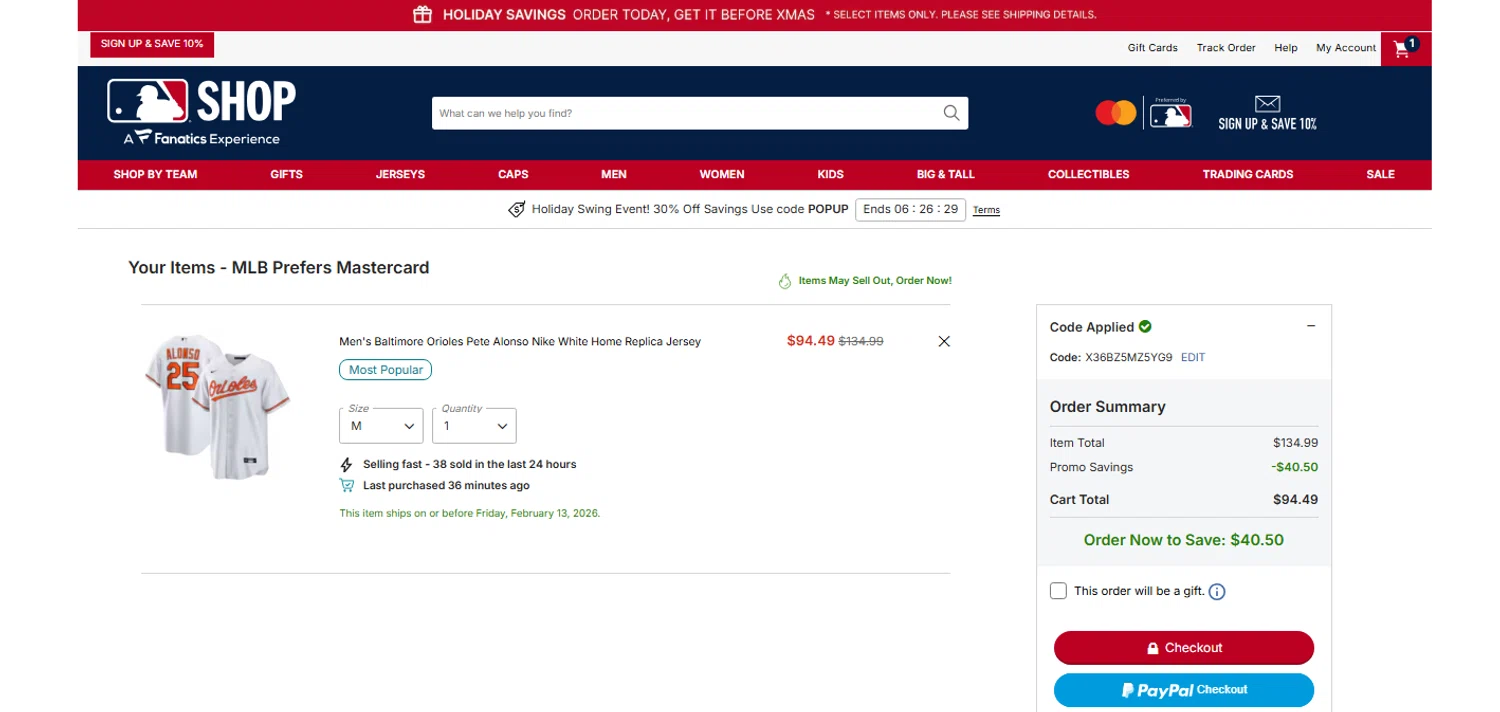Open the Jerseys menu
Screen dimensions: 1500x712
(400, 174)
